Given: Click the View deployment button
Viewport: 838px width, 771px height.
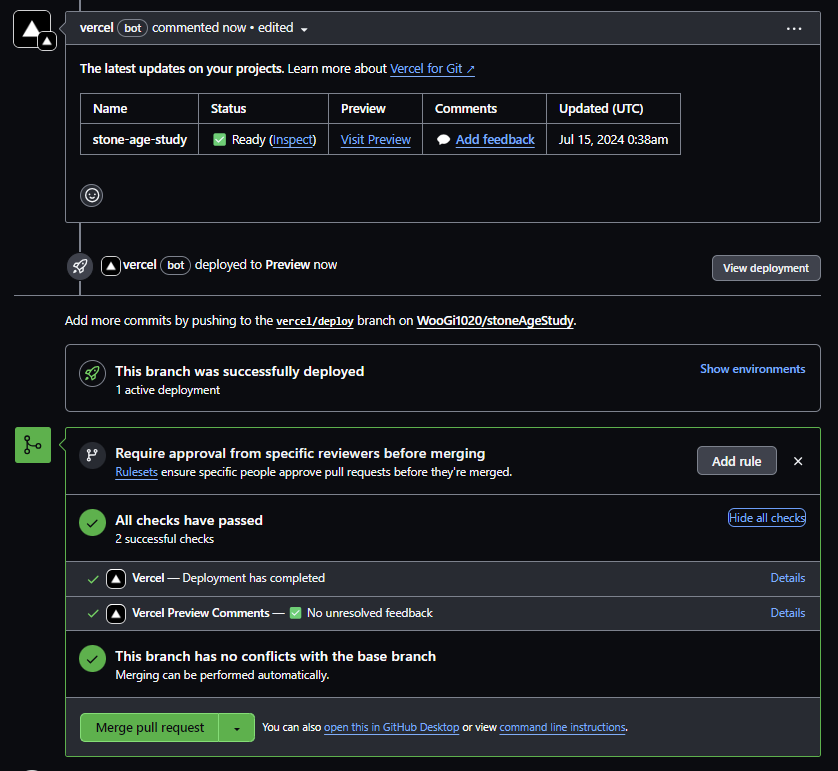Looking at the screenshot, I should (766, 268).
